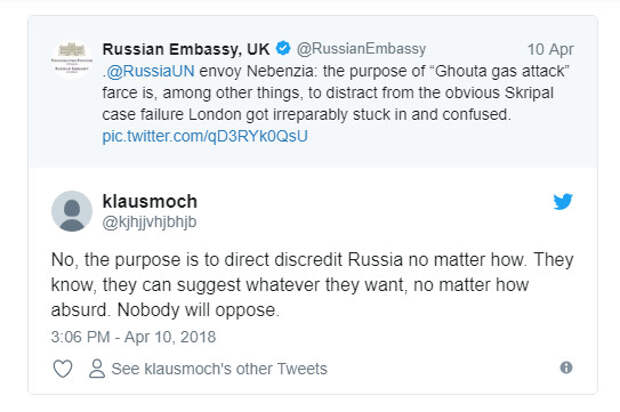Click the person silhouette icon beside See Tweets

97,369
